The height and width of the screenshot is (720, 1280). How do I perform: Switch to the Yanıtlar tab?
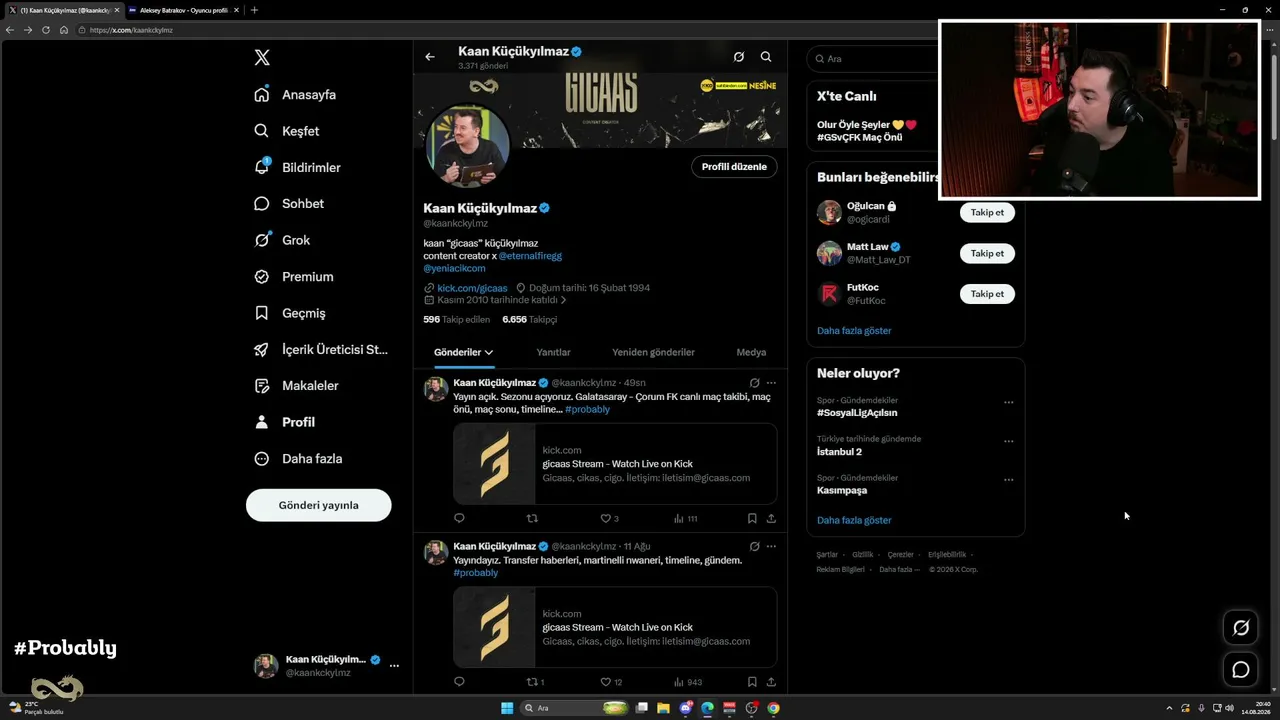(553, 352)
